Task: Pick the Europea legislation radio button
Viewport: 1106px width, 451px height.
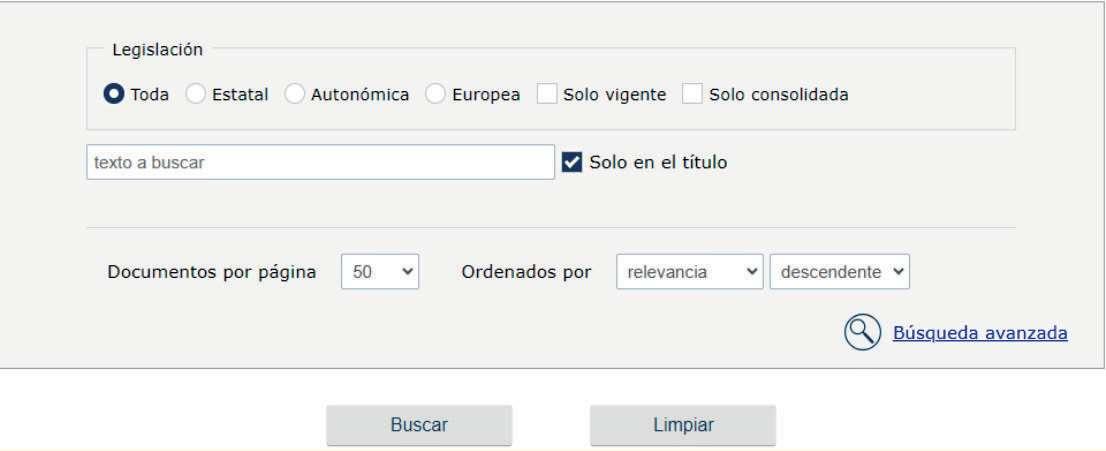Action: point(435,94)
